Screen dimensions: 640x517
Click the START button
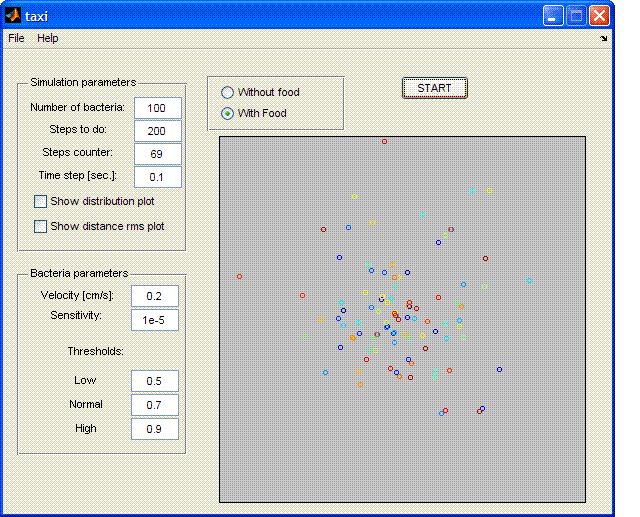[x=435, y=88]
